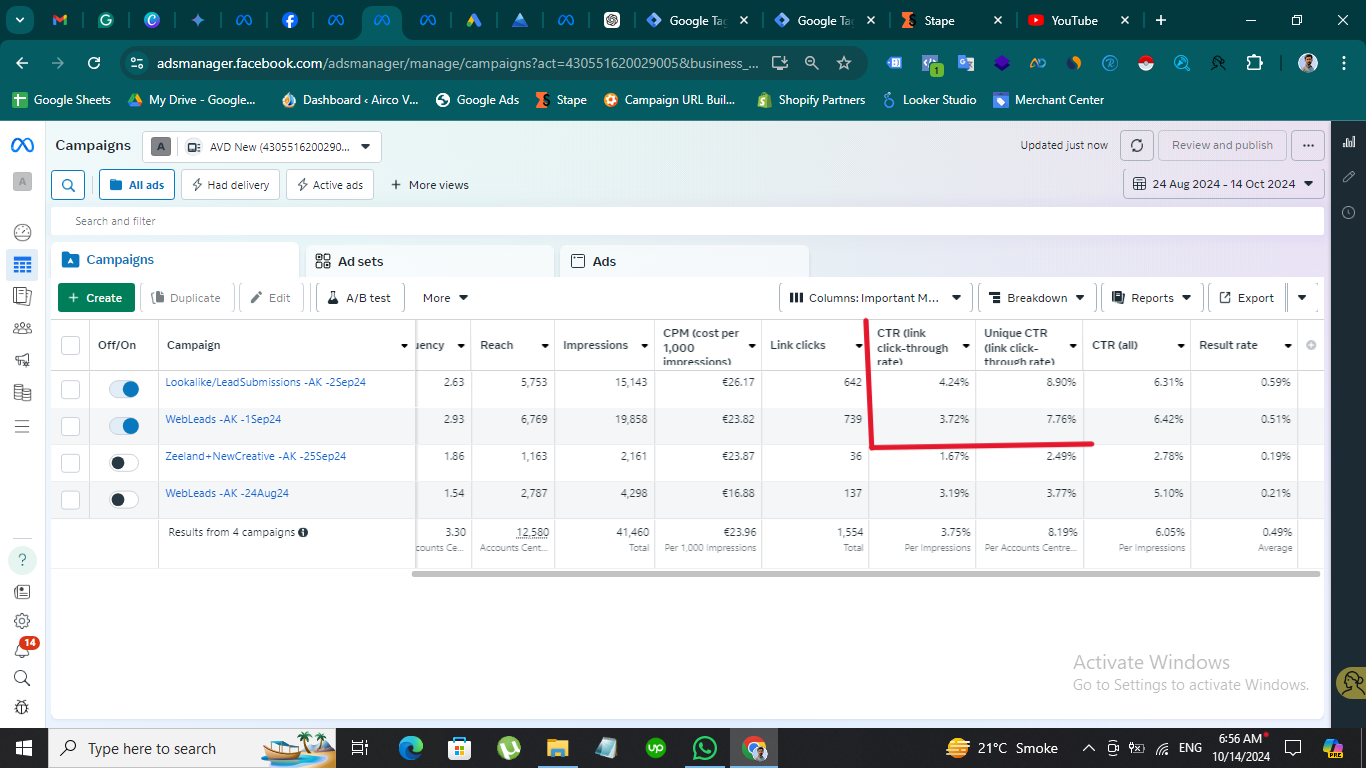The width and height of the screenshot is (1366, 768).
Task: Click the refresh data icon button
Action: pyautogui.click(x=1137, y=145)
